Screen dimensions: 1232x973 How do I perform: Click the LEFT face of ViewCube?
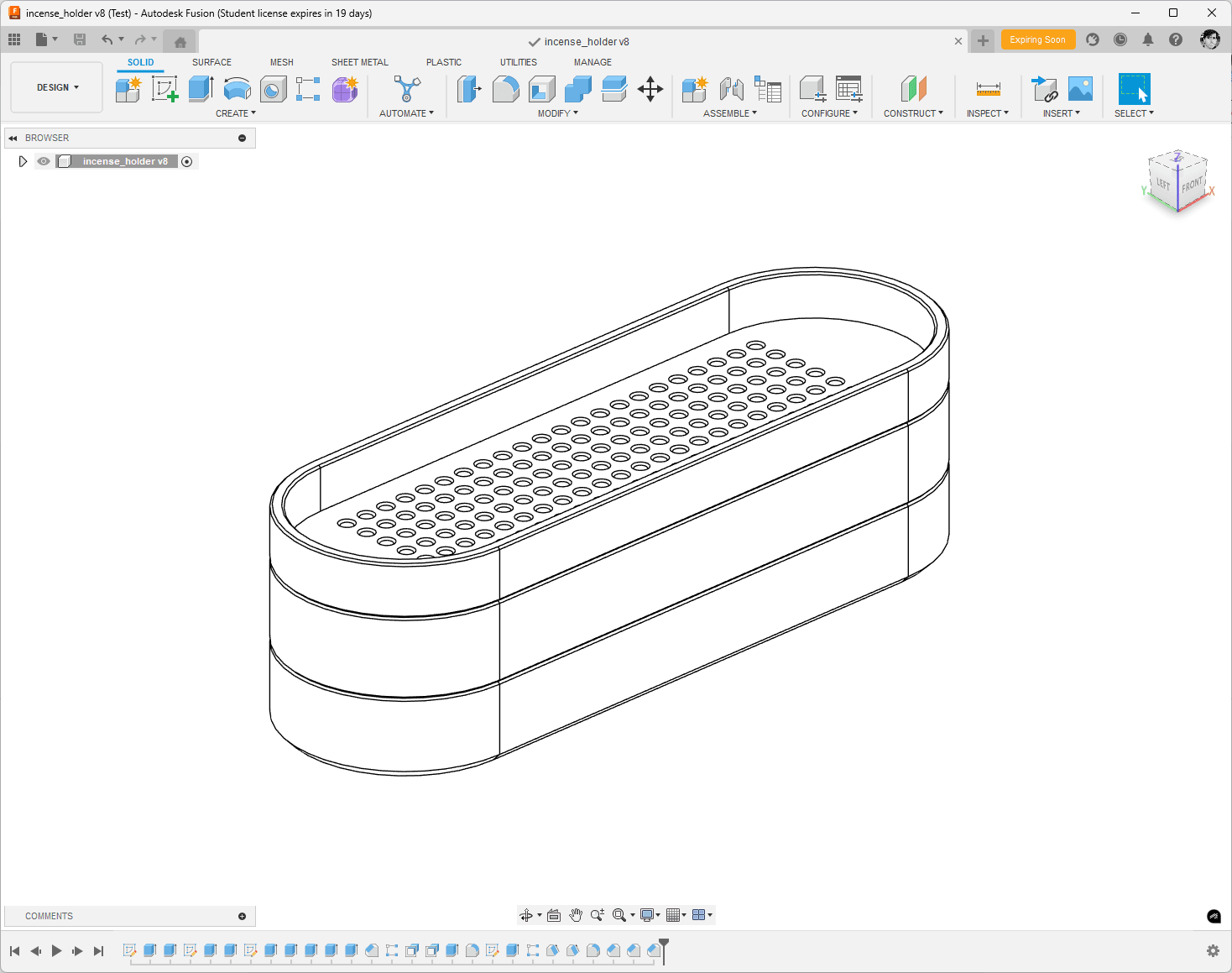1163,184
